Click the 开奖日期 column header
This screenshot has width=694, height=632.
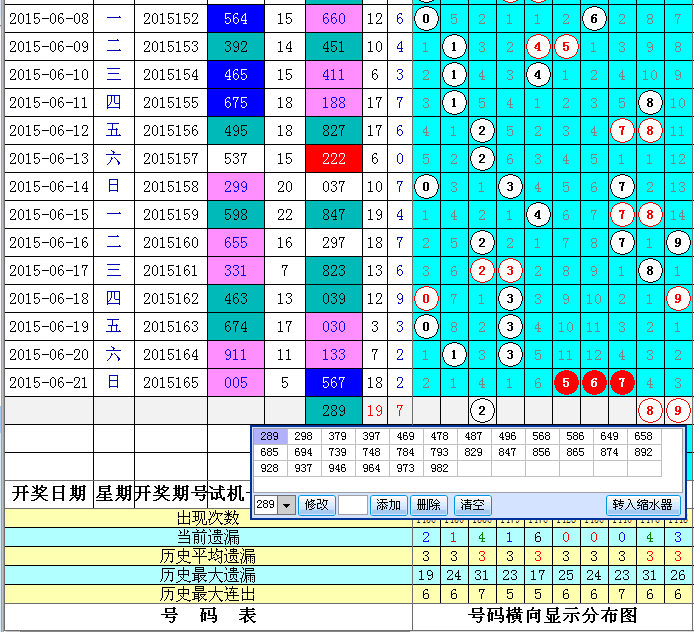pos(49,493)
